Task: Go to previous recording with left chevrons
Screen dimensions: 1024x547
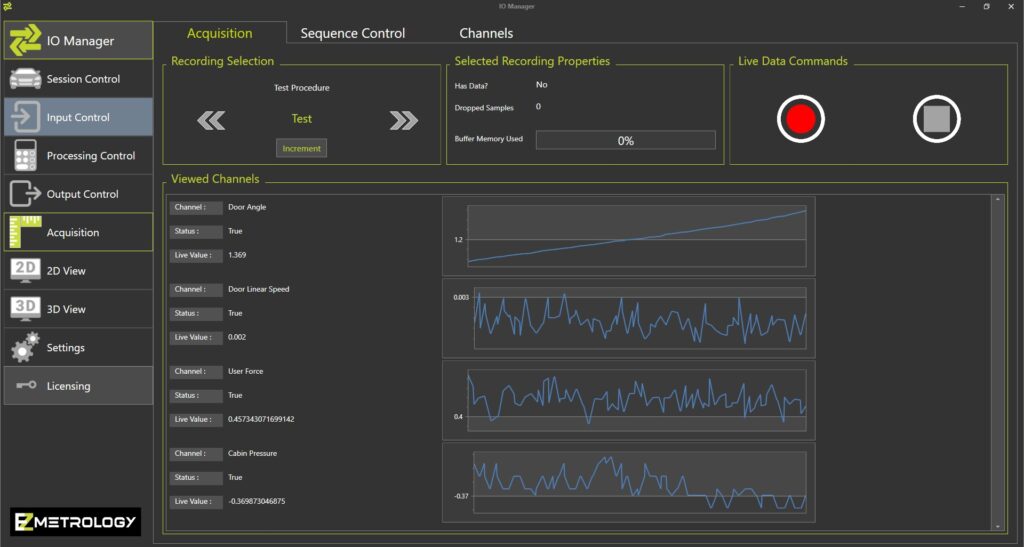Action: point(211,120)
